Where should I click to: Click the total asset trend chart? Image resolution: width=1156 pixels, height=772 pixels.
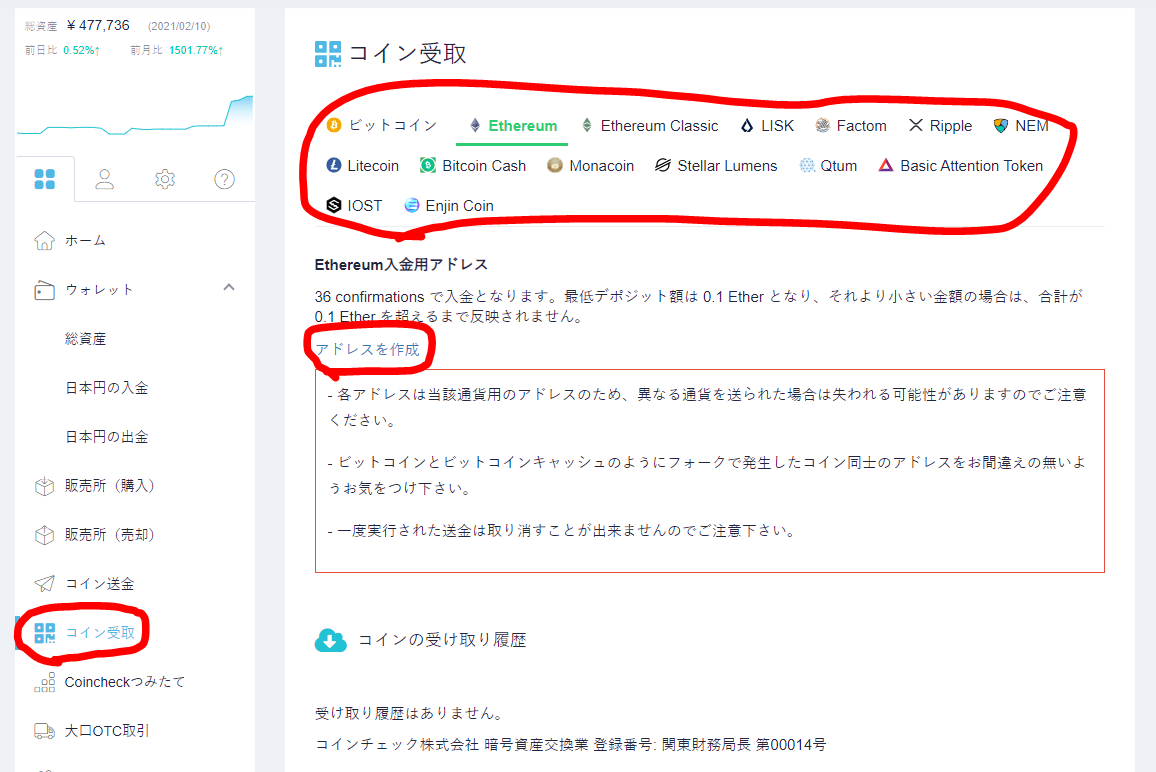[135, 116]
